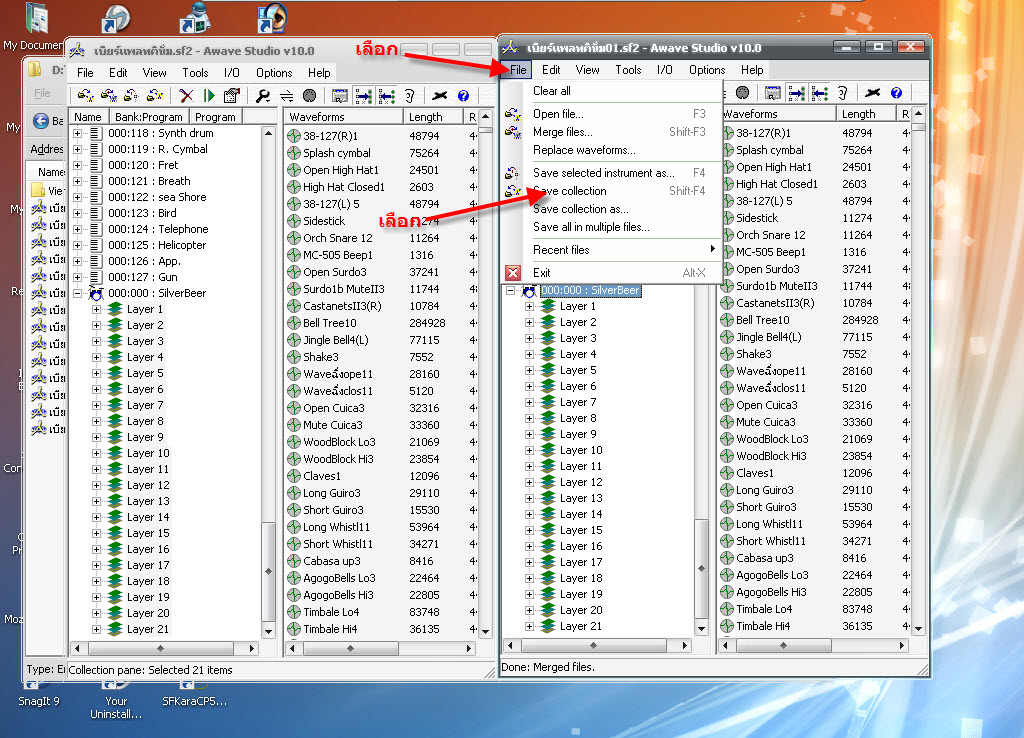Screen dimensions: 1024x738
Task: Collapse SilverBeer instrument in left window tree
Action: click(x=78, y=293)
